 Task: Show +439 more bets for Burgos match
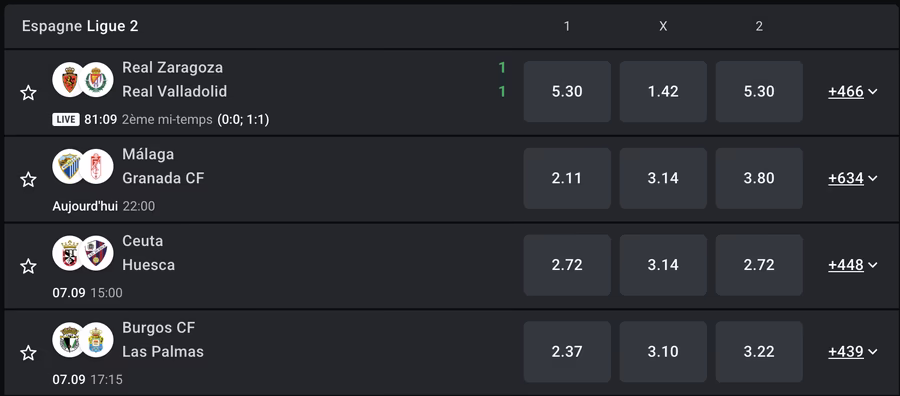(x=853, y=352)
